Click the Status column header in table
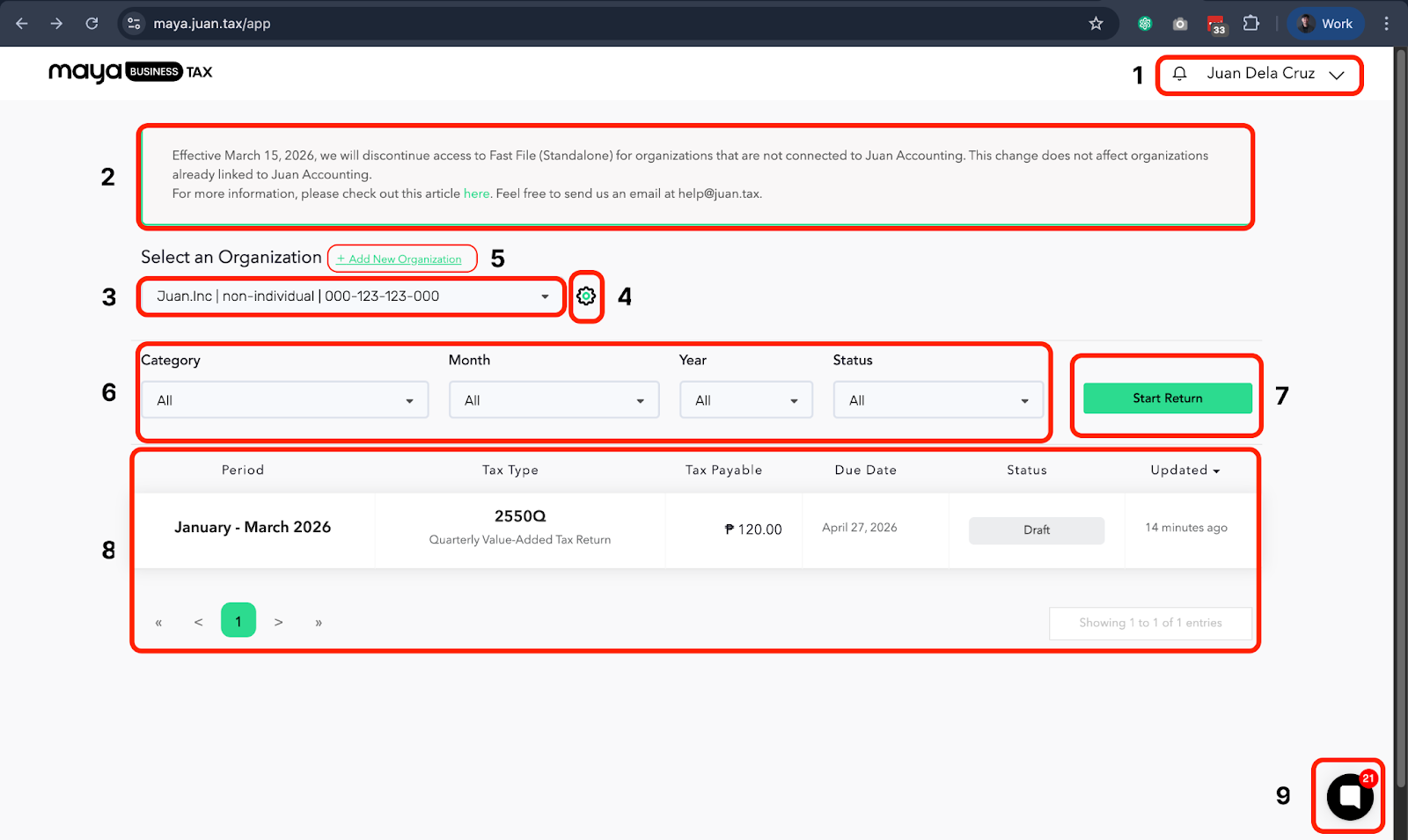 [1027, 471]
